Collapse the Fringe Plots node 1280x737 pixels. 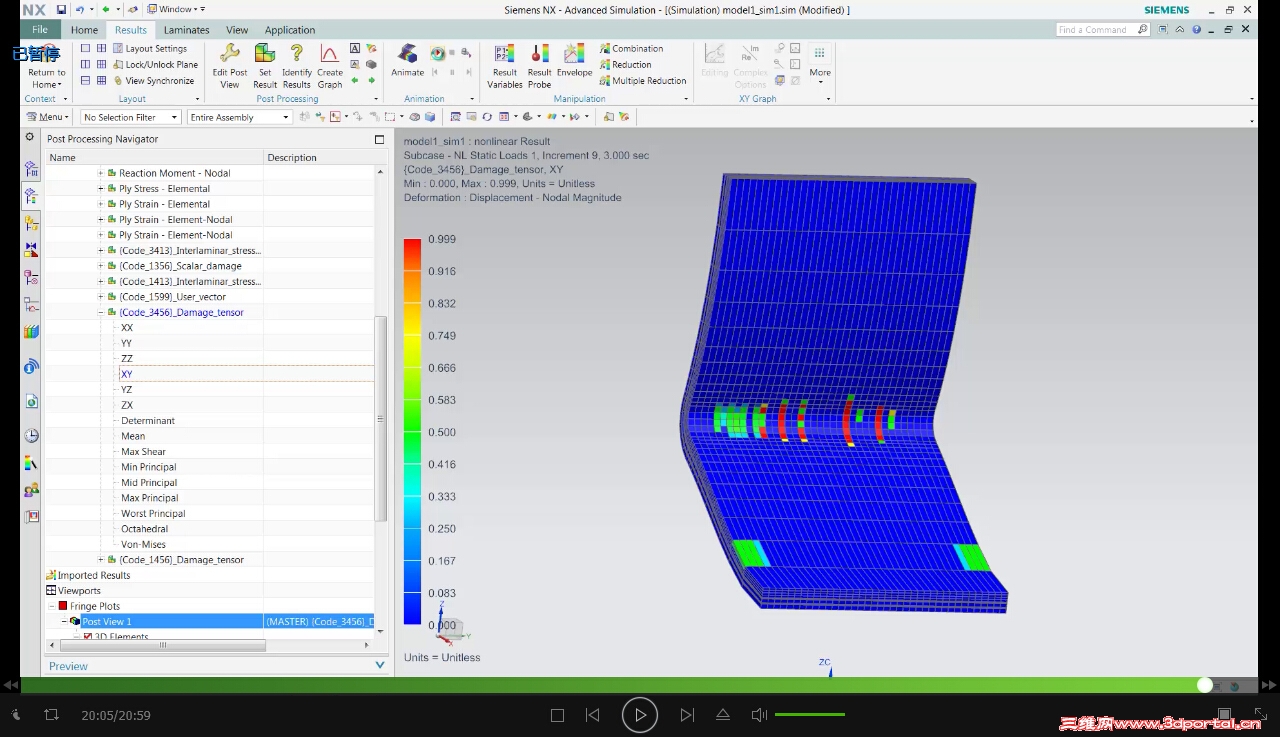52,606
